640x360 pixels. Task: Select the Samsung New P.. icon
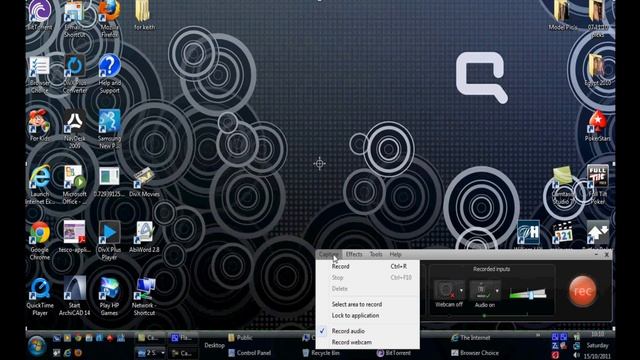pyautogui.click(x=109, y=129)
